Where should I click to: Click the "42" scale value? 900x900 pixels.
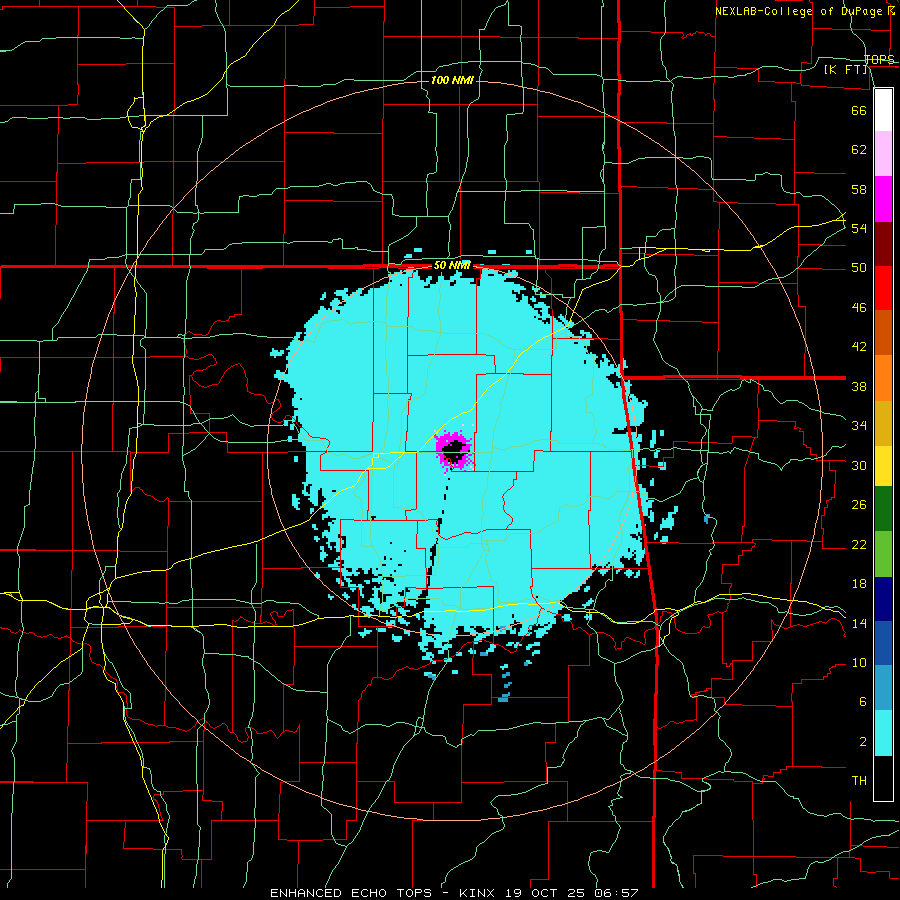tap(859, 347)
